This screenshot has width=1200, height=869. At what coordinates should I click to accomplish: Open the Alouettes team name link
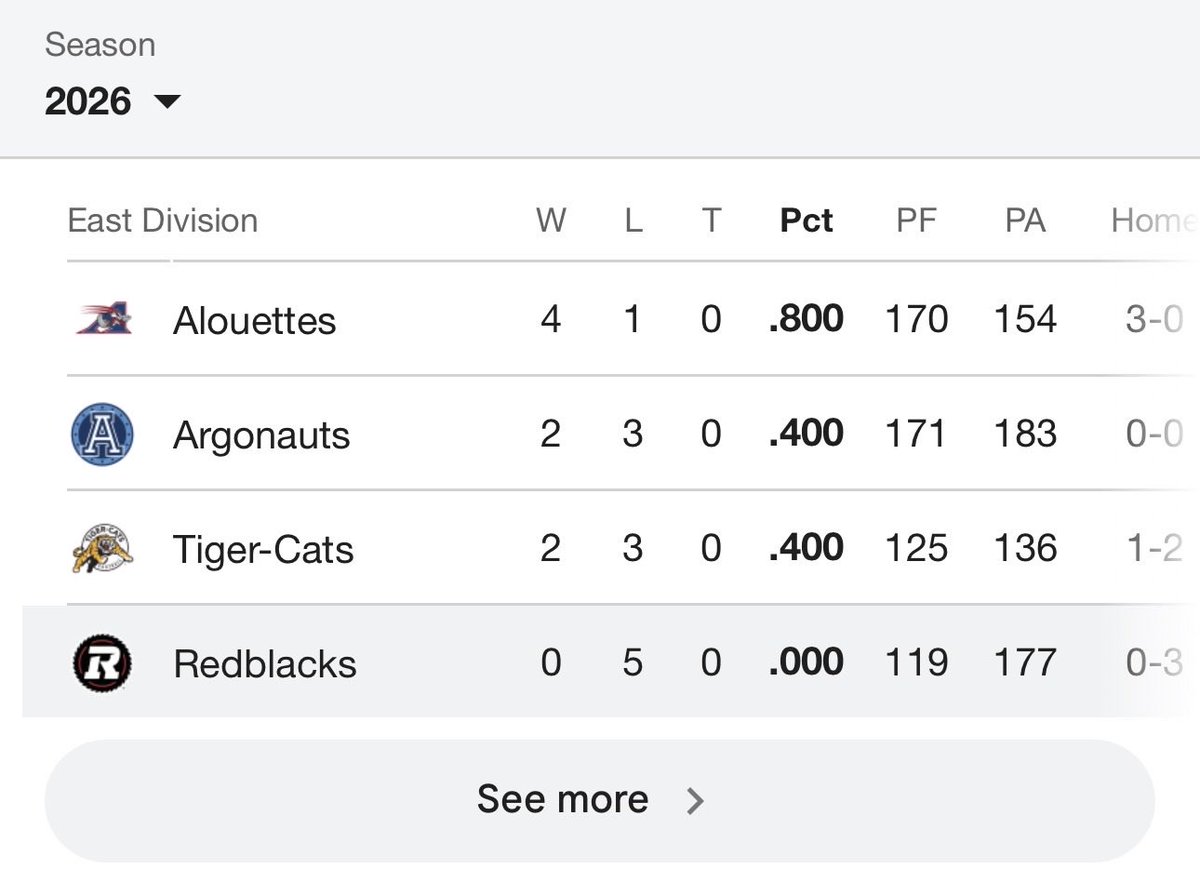[x=254, y=320]
